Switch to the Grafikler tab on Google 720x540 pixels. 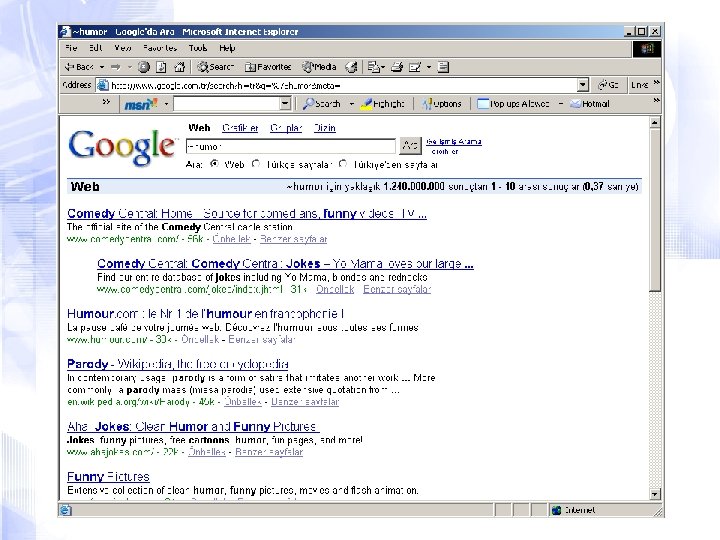(240, 128)
